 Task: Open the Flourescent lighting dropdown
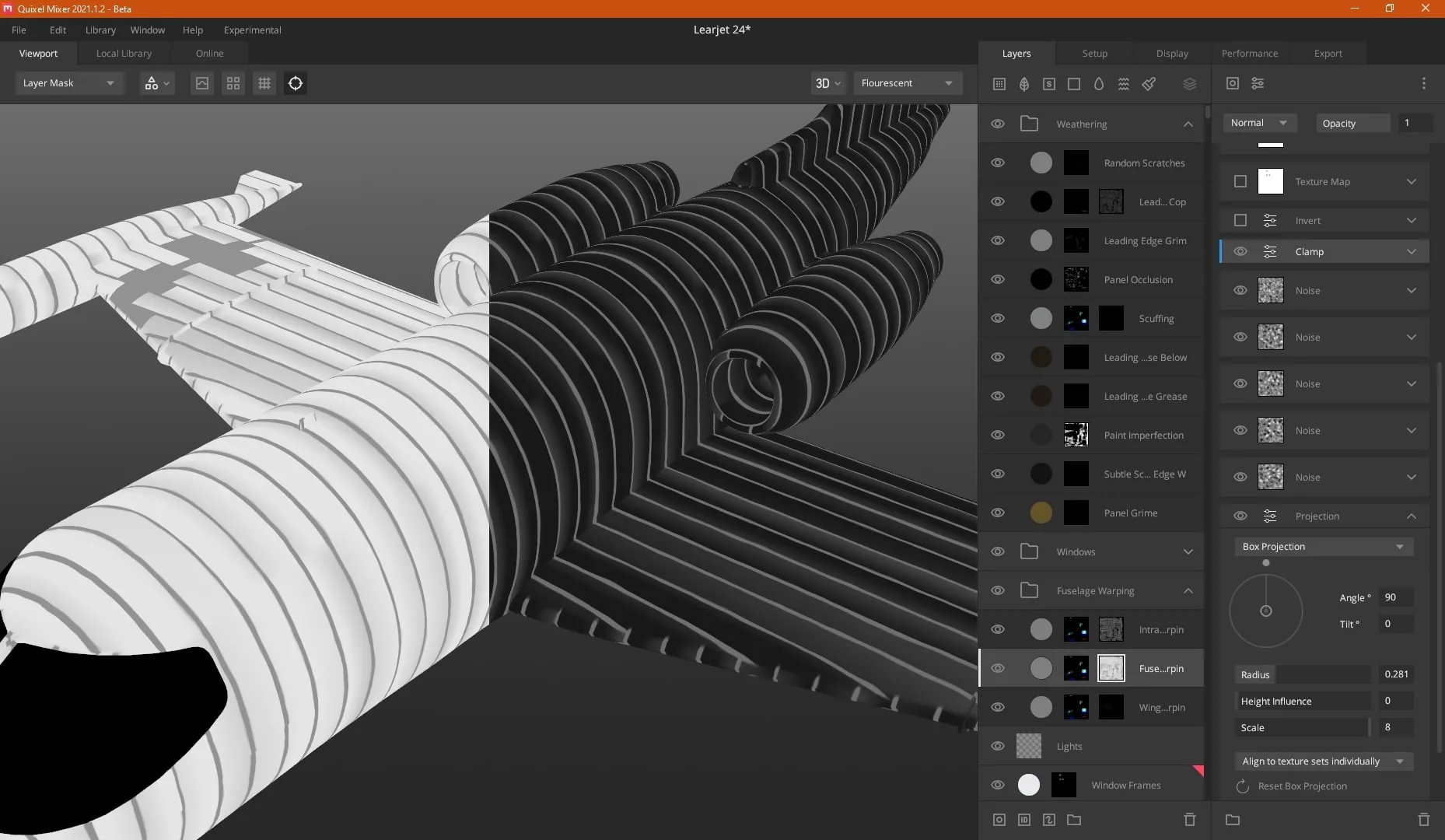pyautogui.click(x=908, y=83)
